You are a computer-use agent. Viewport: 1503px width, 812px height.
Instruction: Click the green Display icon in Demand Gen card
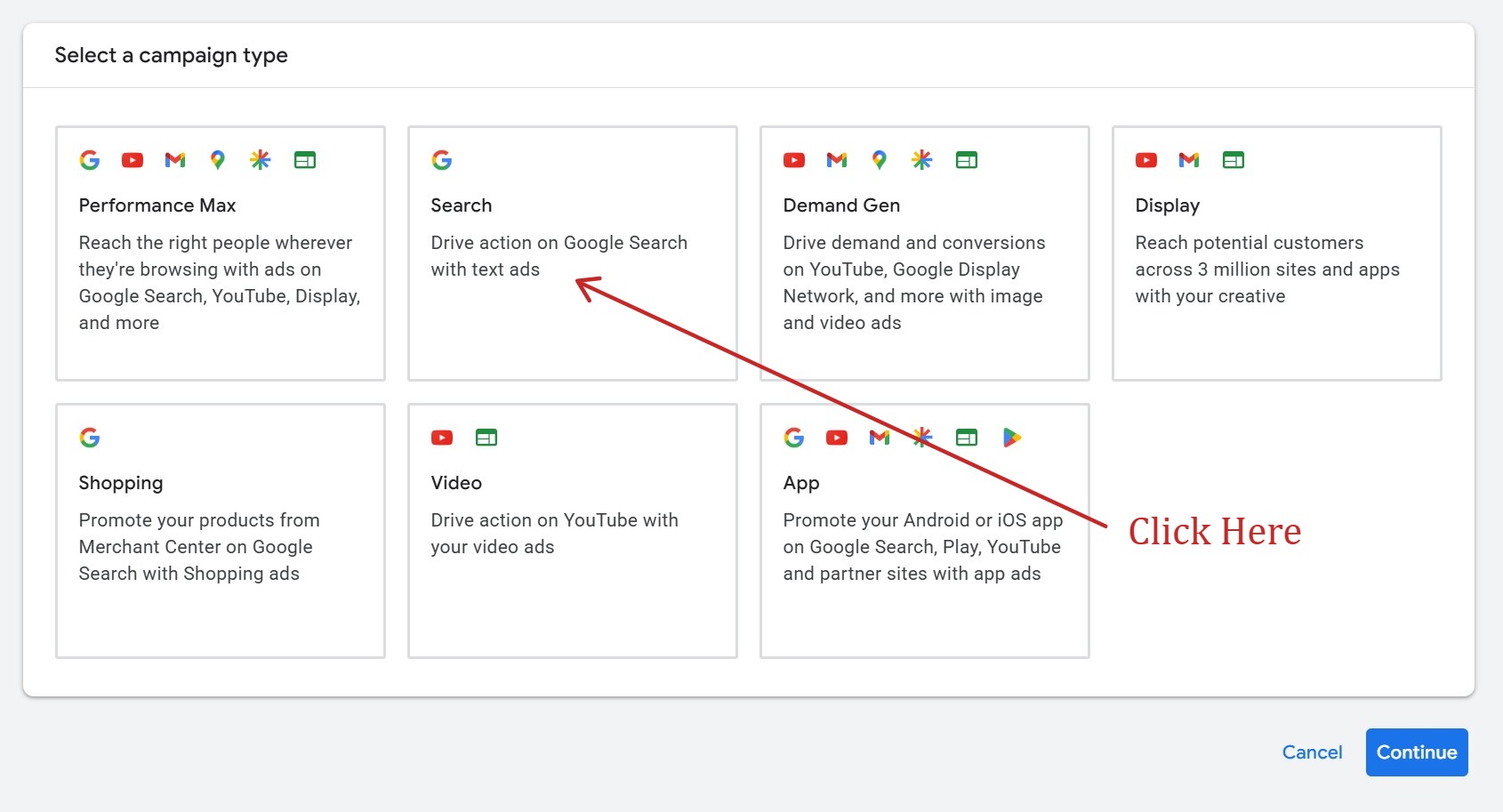(967, 160)
